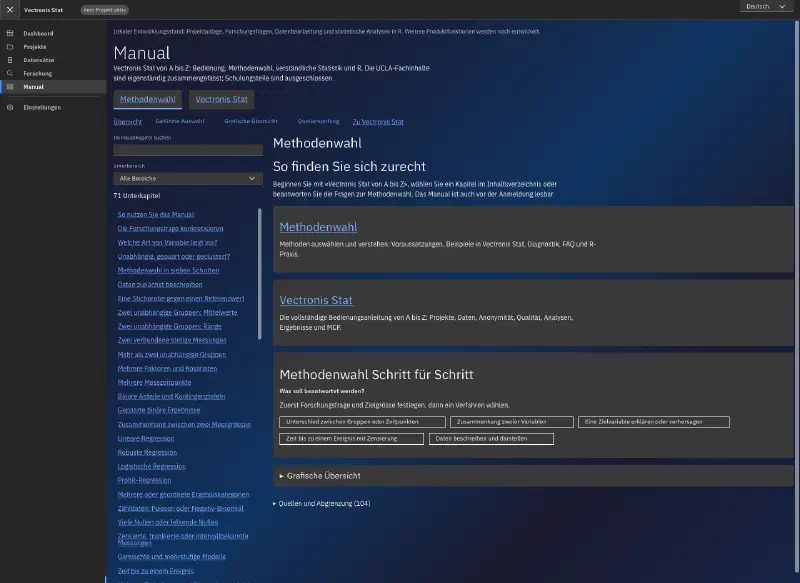The height and width of the screenshot is (583, 800).
Task: Open Zähldaten: Poisson oder Negativ-Binomial
Action: tap(180, 509)
